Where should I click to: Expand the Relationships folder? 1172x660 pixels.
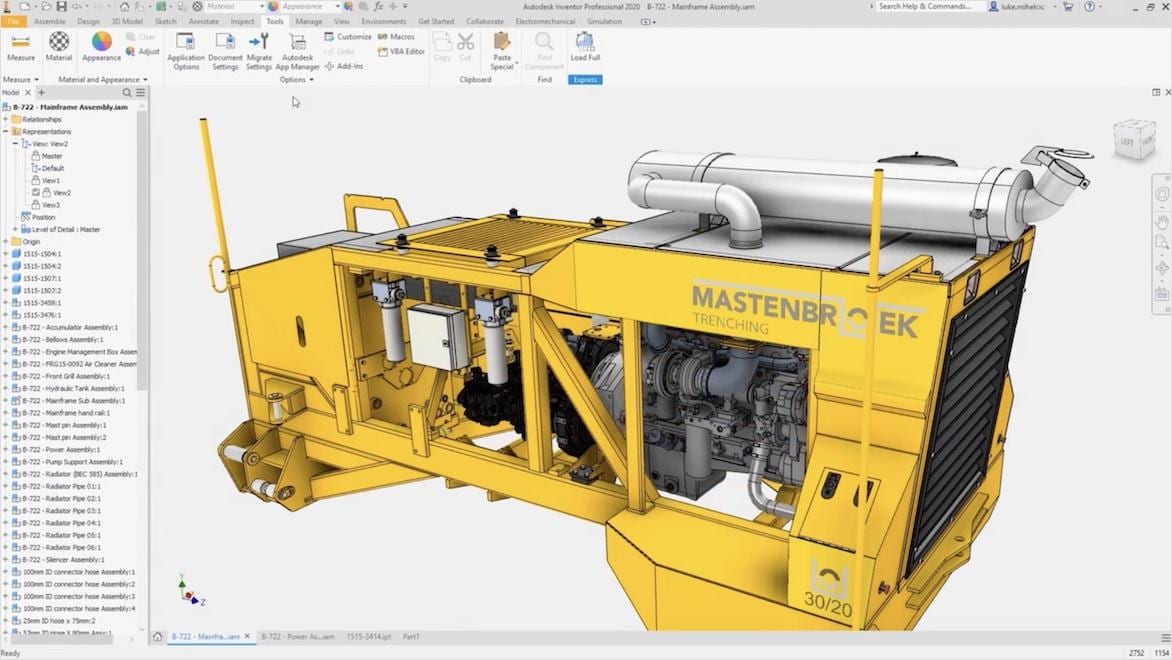tap(5, 120)
